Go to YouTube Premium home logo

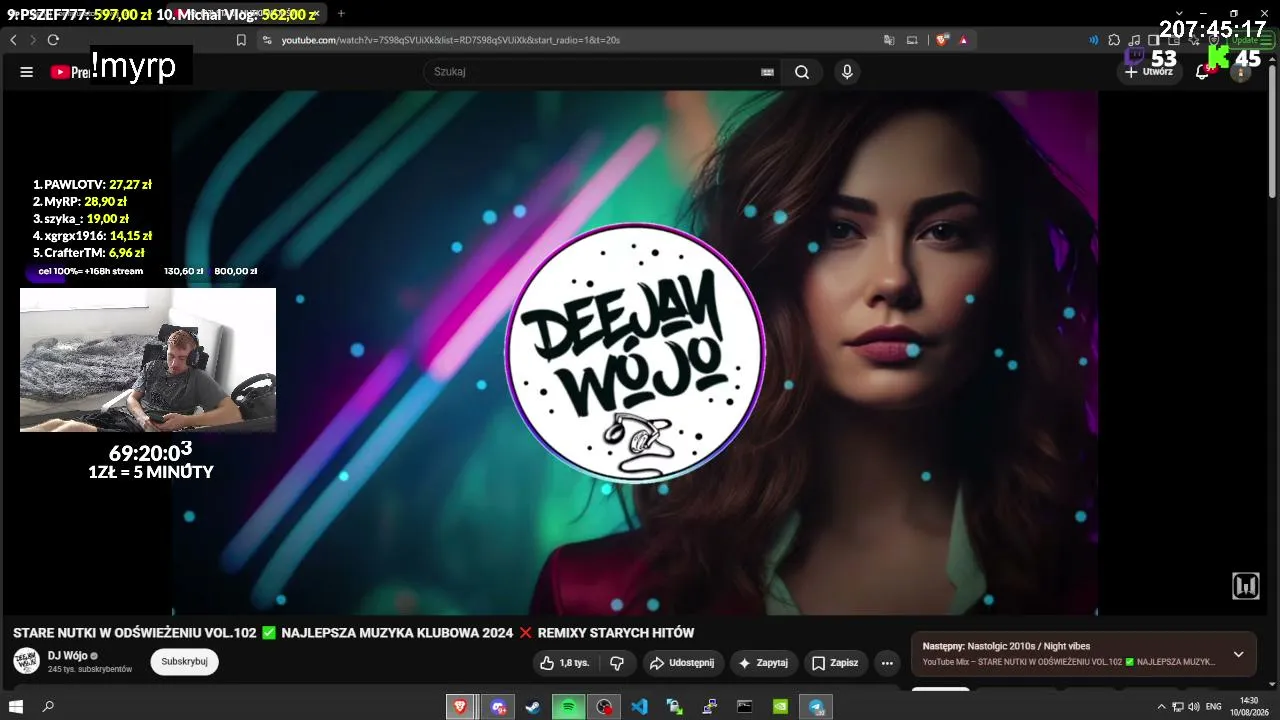[x=70, y=72]
